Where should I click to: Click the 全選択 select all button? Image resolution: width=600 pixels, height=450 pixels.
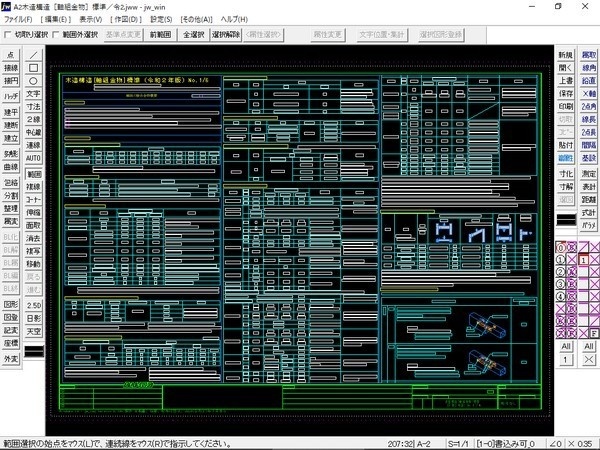[x=194, y=35]
